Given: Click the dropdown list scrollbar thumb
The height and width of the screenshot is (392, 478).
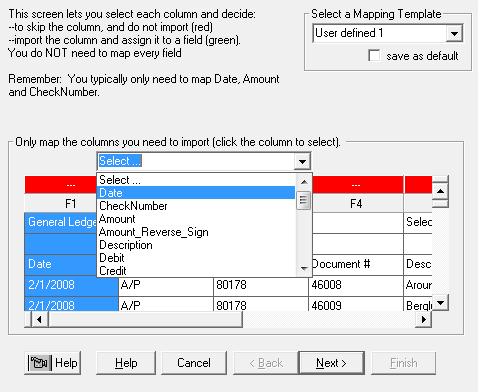Looking at the screenshot, I should 303,200.
